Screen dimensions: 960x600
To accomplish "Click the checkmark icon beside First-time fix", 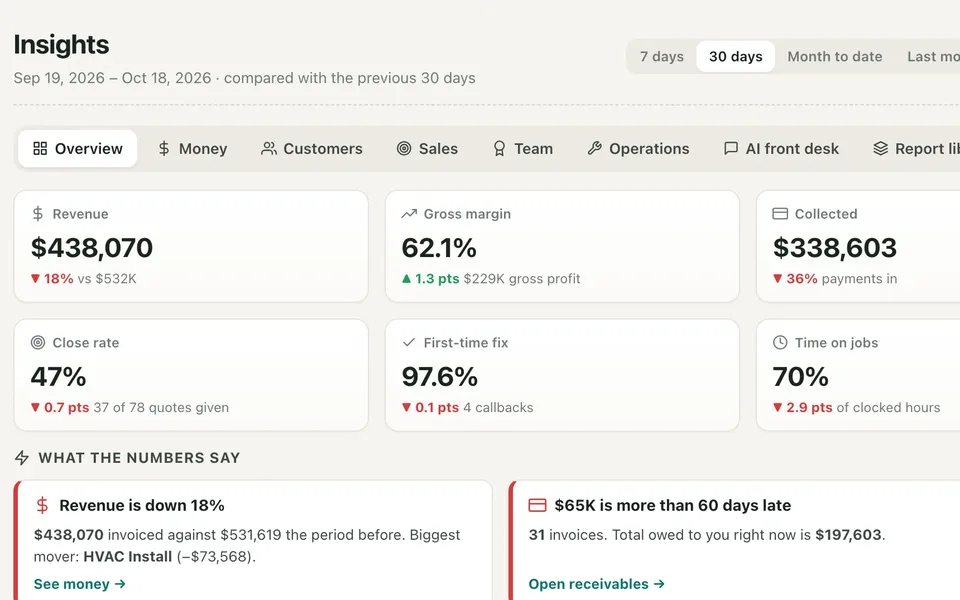I will pyautogui.click(x=409, y=342).
